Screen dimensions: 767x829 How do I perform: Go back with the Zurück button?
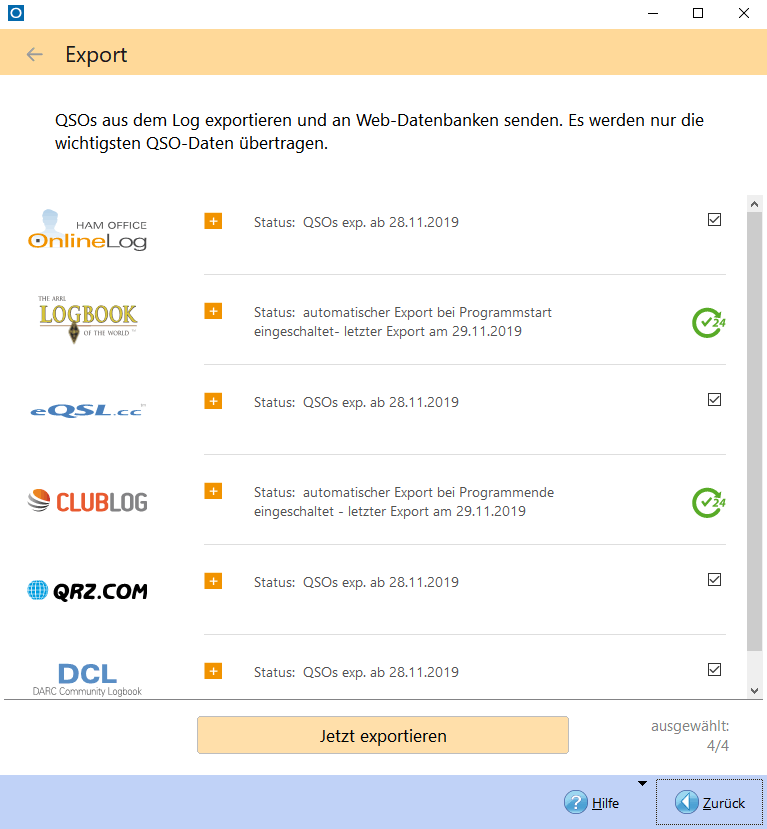click(709, 802)
